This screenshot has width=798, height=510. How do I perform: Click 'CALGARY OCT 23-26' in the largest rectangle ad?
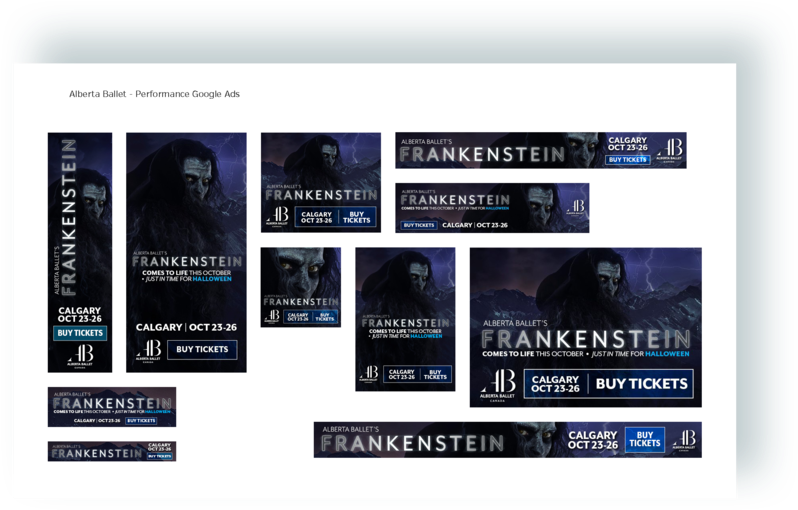tap(555, 384)
